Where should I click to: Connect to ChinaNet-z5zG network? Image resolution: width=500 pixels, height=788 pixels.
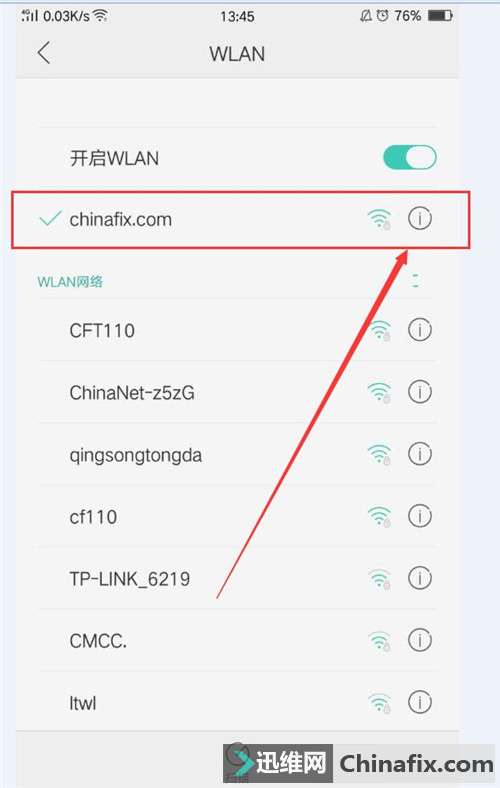point(237,392)
